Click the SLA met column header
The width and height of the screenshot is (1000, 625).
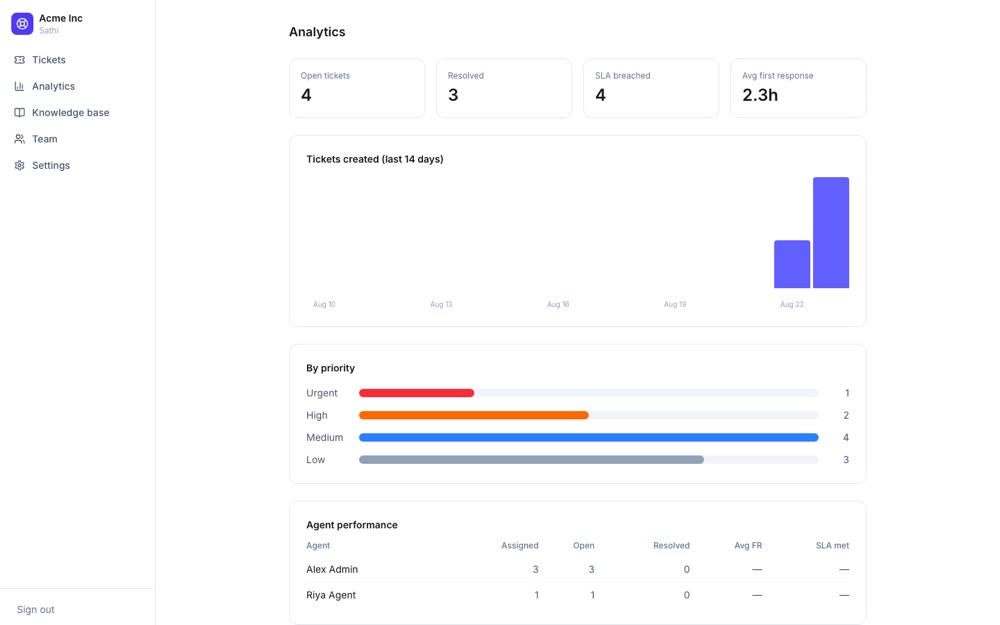coord(832,546)
